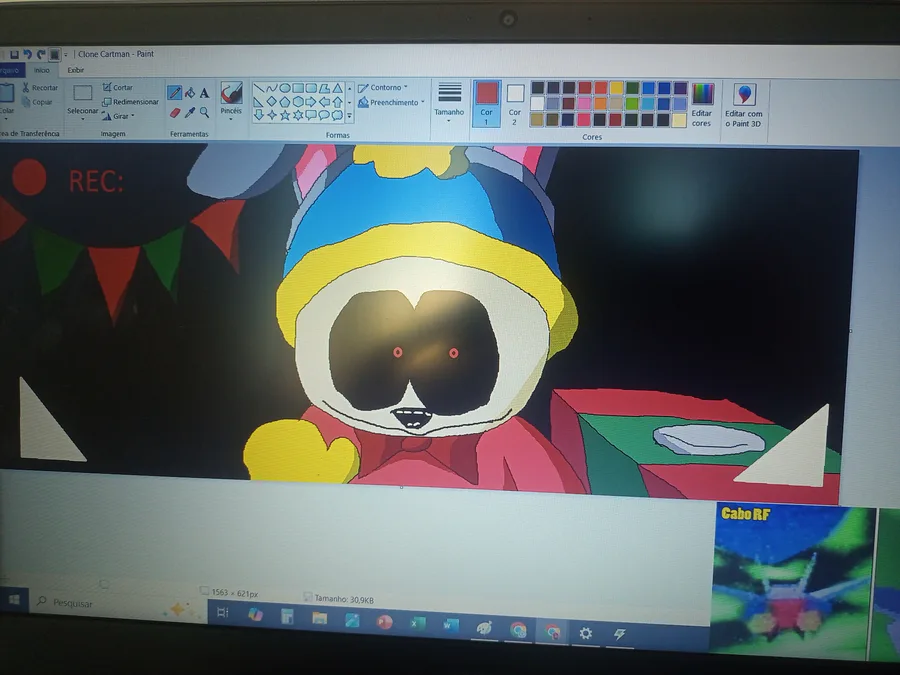
Task: Choose the Right arrow shape
Action: click(x=311, y=102)
